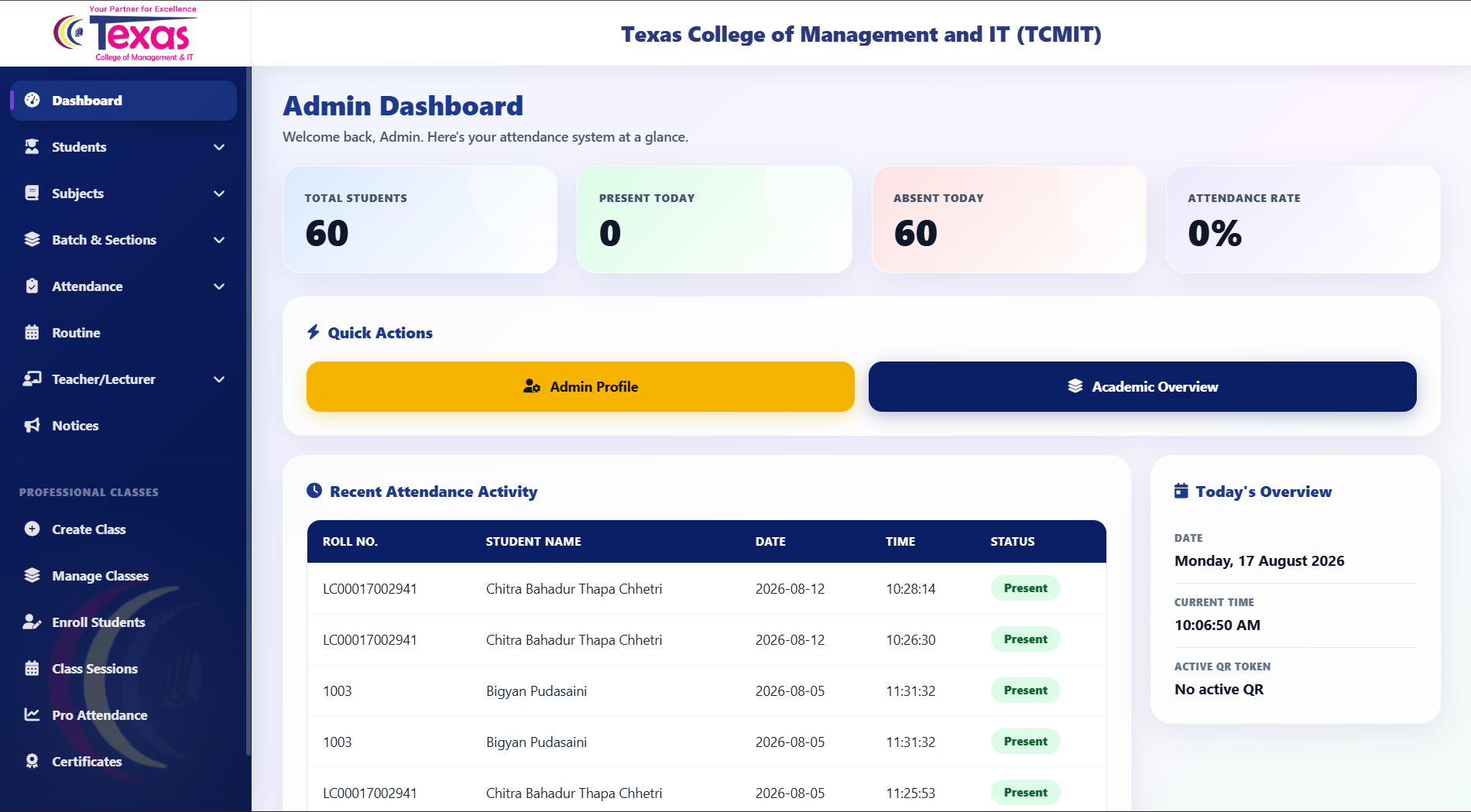Click the Certificates award icon
Viewport: 1471px width, 812px height.
coord(32,761)
